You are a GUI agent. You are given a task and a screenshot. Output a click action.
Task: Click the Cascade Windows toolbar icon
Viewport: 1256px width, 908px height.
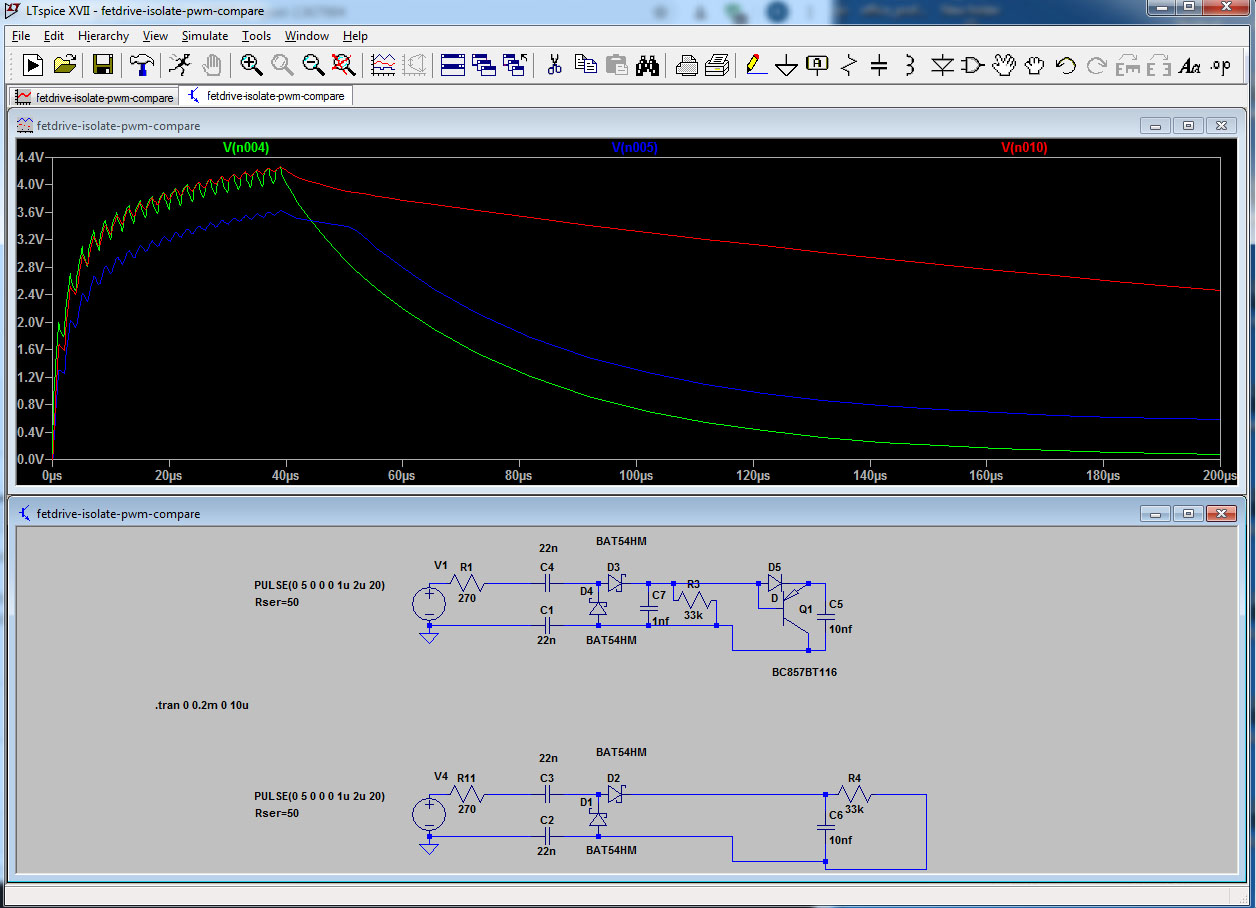click(484, 65)
